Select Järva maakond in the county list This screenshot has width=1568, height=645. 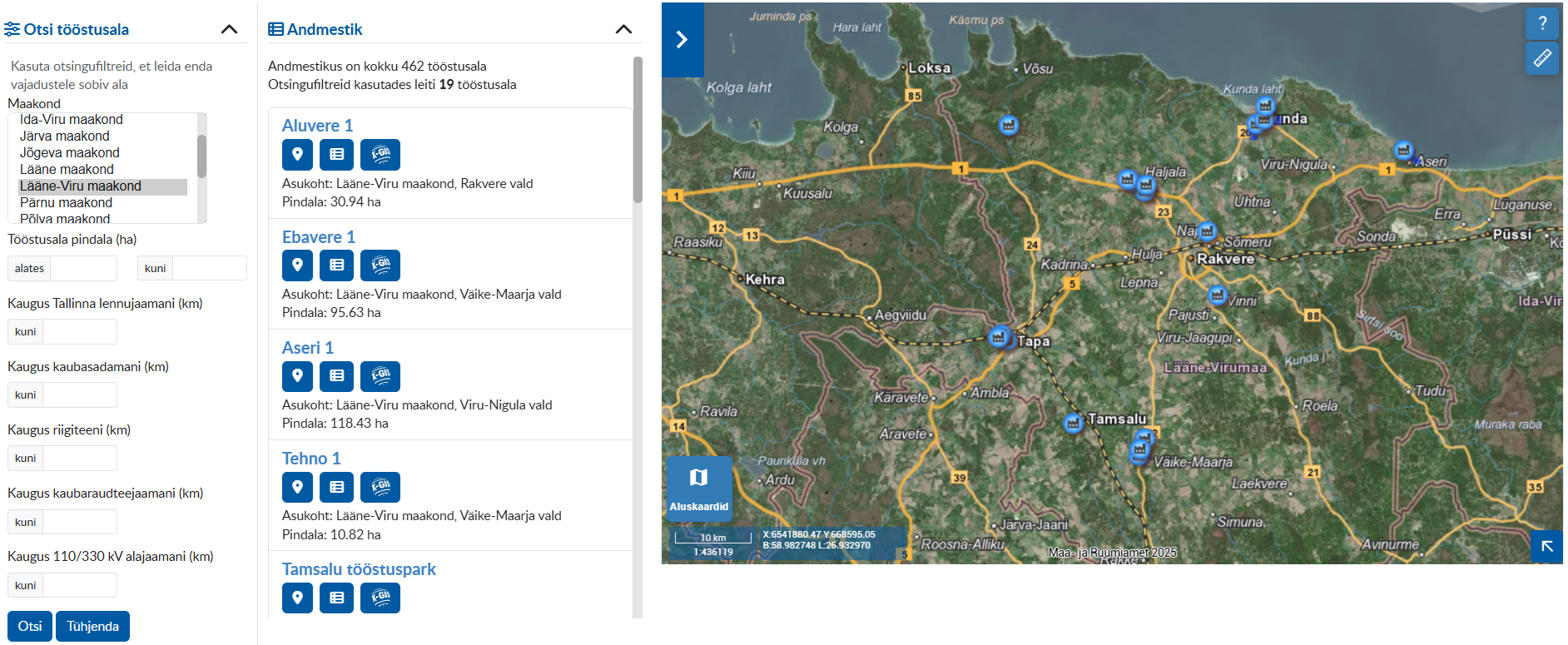coord(65,136)
